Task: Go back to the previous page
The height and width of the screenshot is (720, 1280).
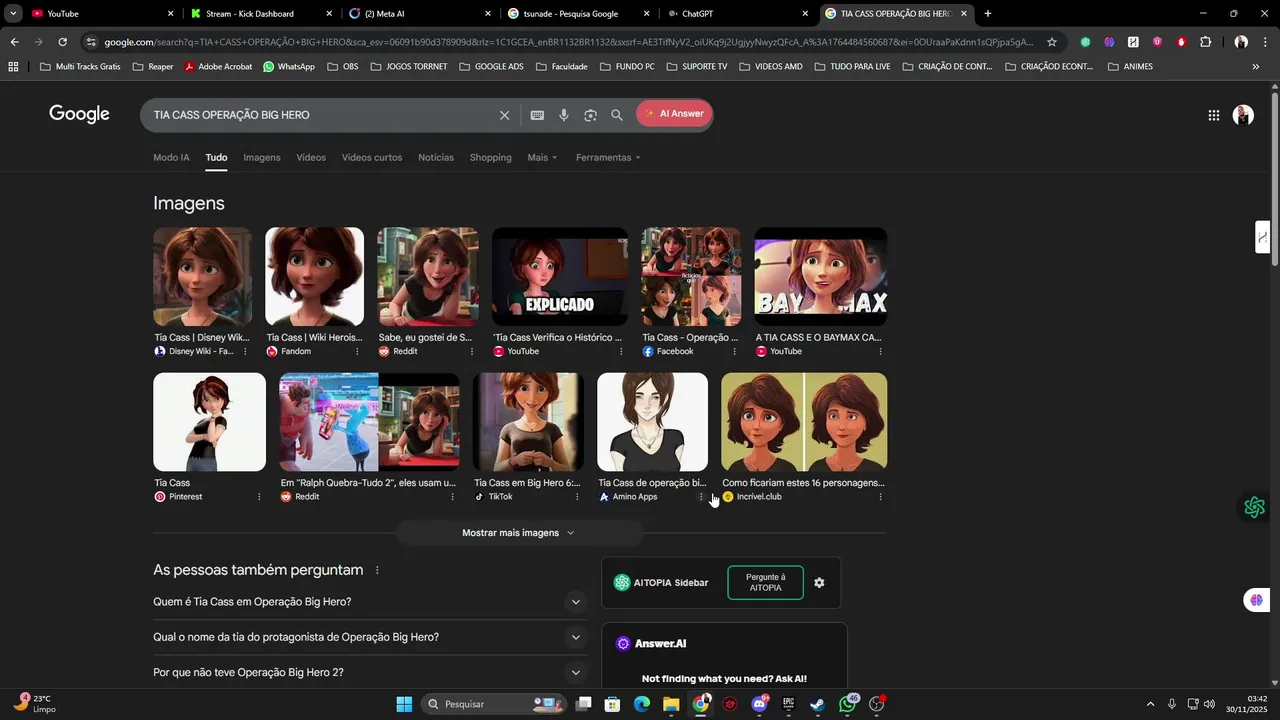Action: (14, 42)
